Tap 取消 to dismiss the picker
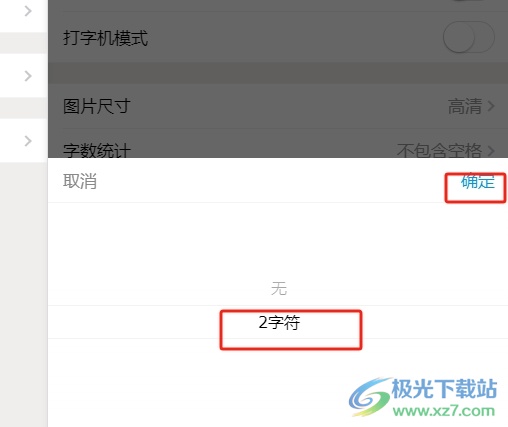Screen dimensions: 508x427 (80, 181)
